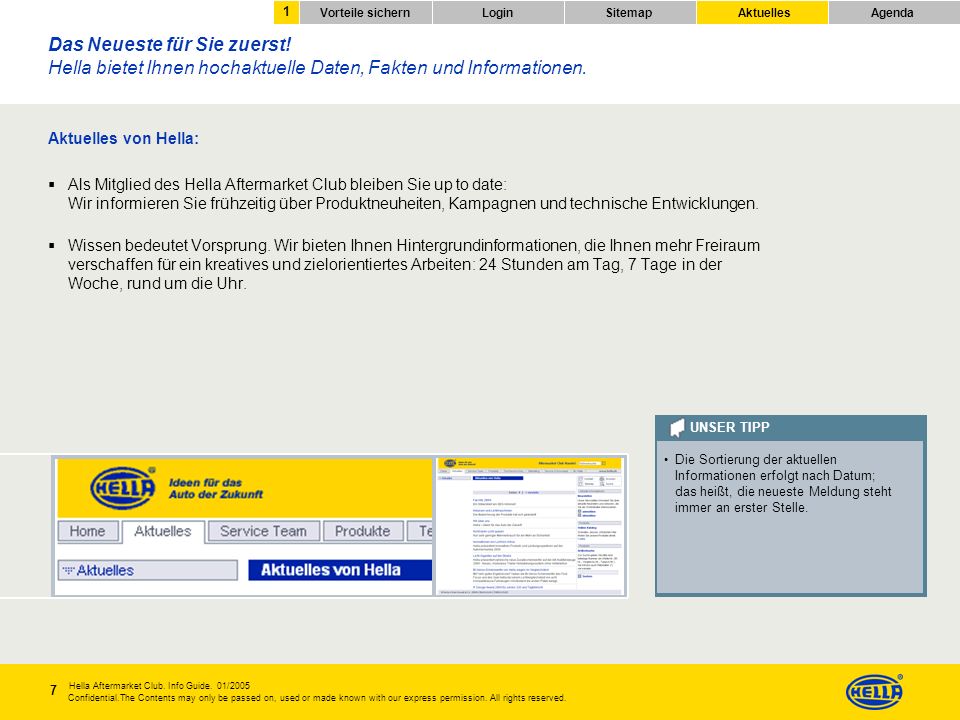Open the Vorteile sichern tab

coord(366,13)
